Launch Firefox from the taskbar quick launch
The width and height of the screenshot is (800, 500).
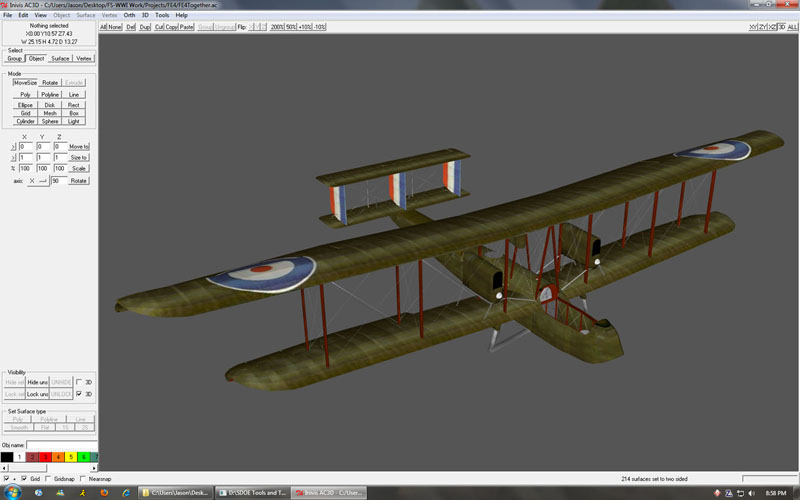tap(104, 493)
